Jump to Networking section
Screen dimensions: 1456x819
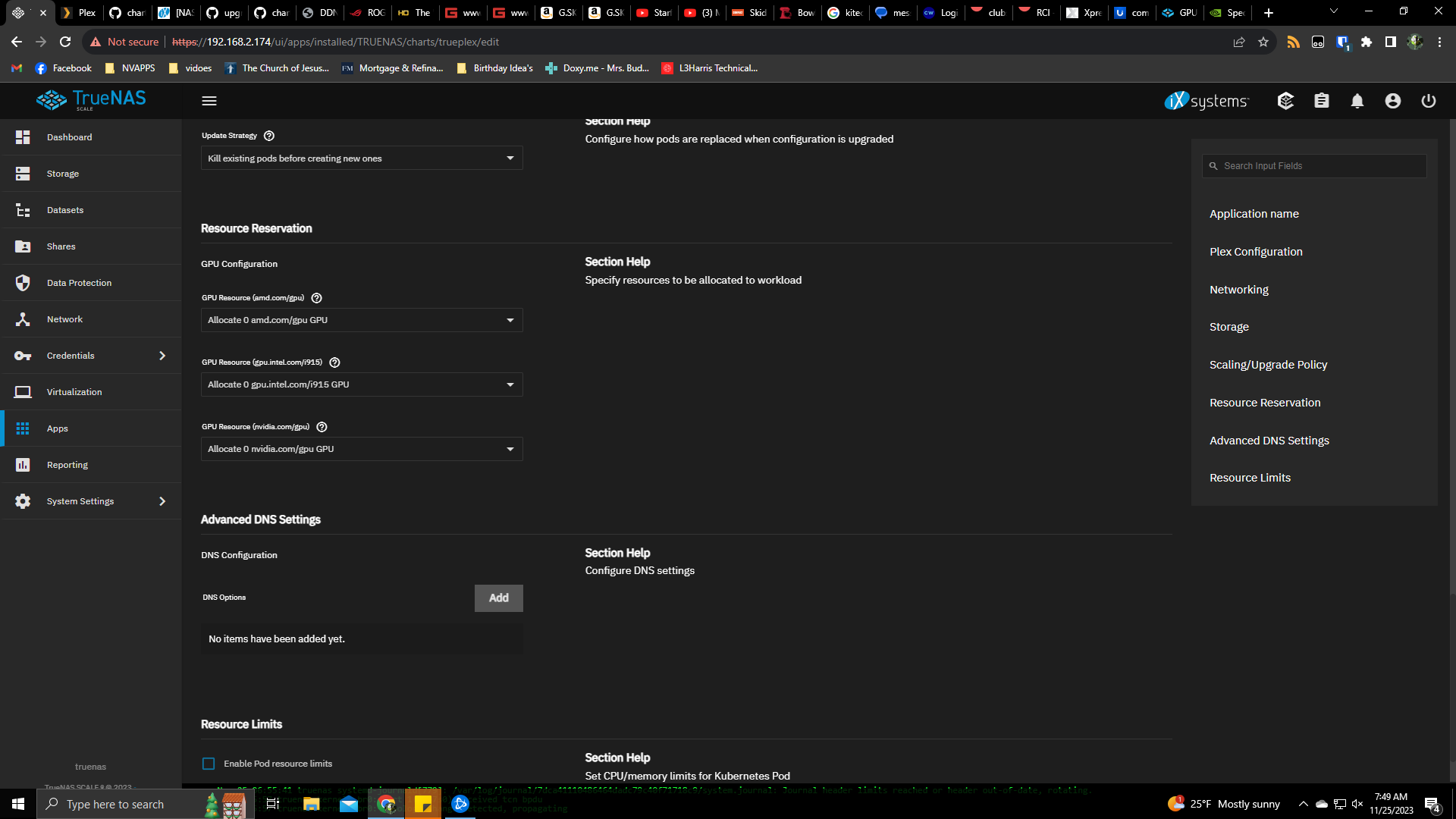1239,290
